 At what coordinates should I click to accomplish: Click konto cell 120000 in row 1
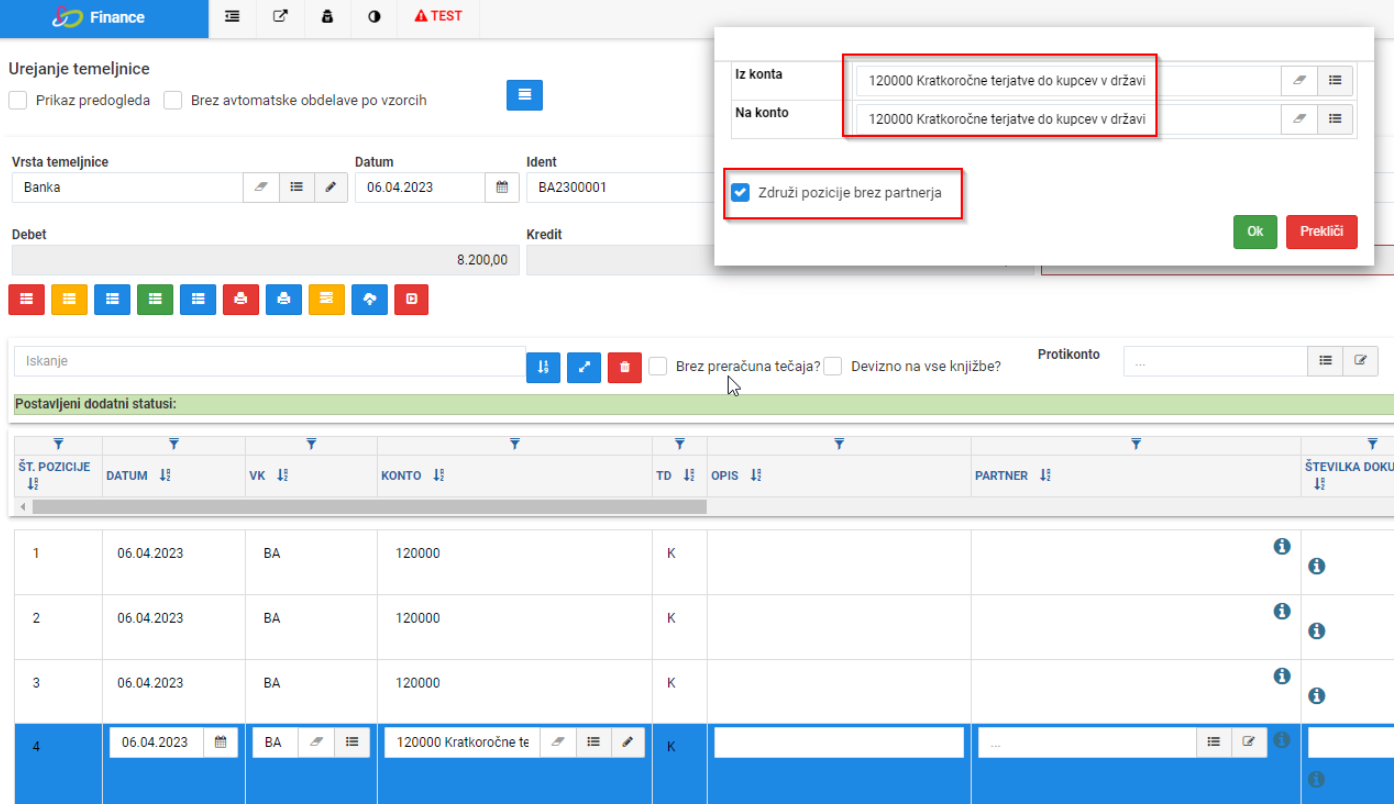418,553
